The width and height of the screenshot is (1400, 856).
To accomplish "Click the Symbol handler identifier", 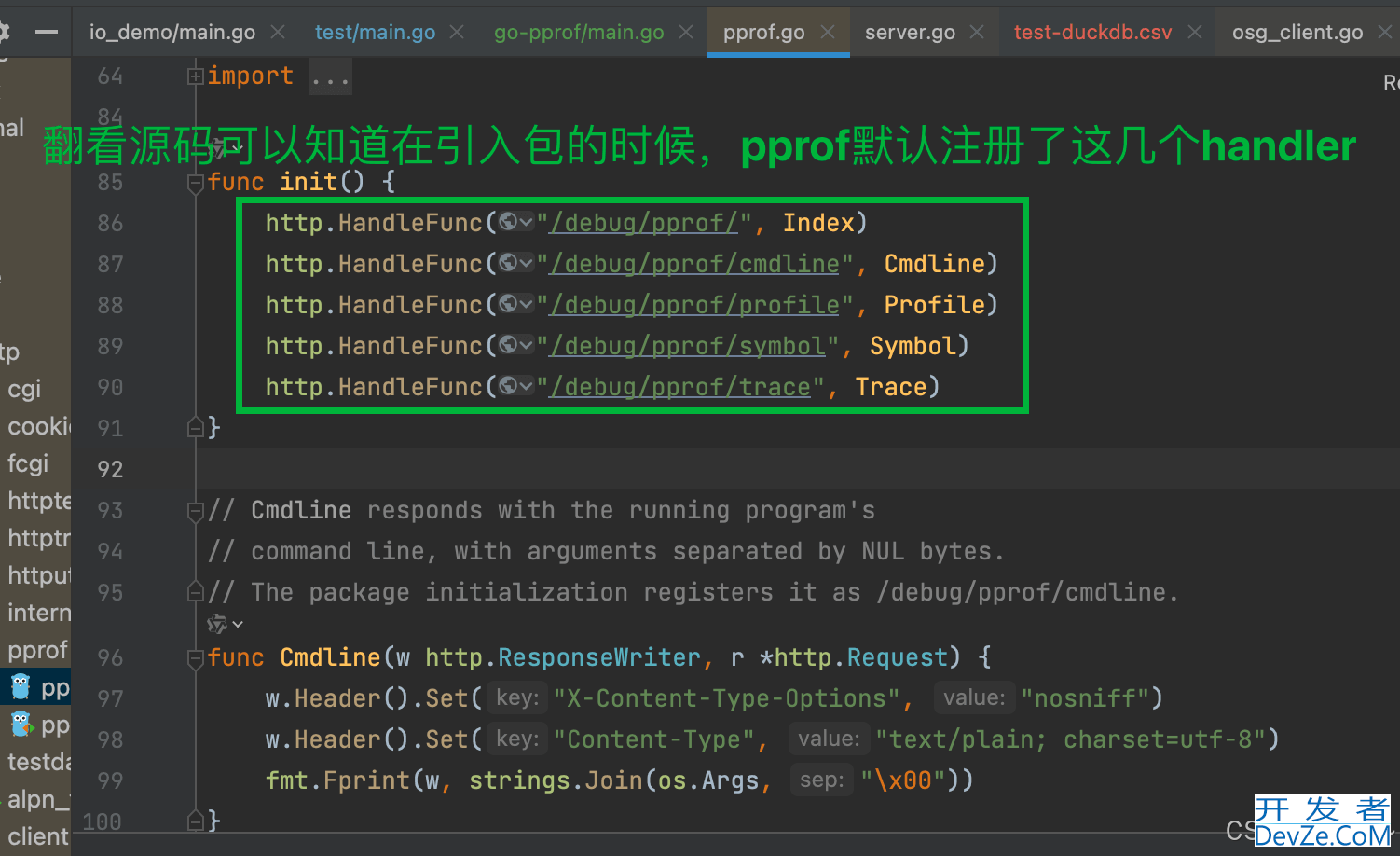I will [x=913, y=346].
